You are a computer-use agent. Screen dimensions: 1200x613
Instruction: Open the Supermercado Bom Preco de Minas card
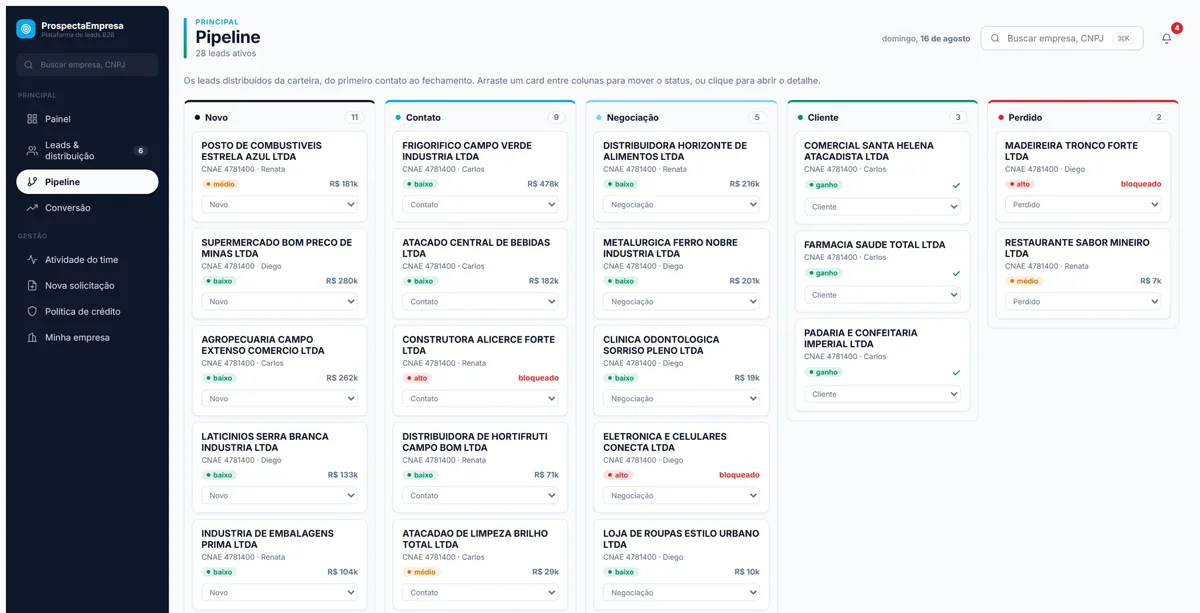tap(279, 273)
